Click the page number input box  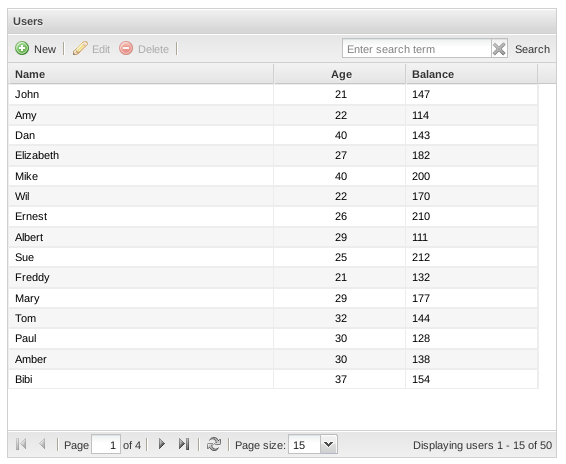(106, 445)
